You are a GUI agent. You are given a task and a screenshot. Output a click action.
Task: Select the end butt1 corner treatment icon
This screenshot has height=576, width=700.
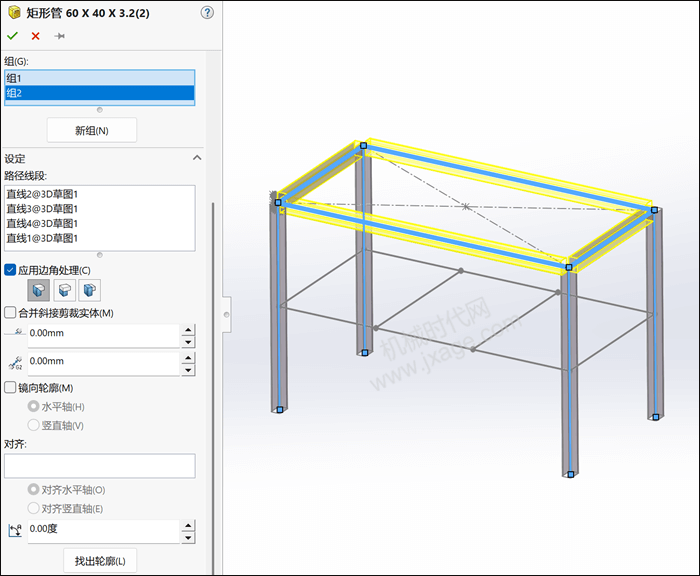click(x=64, y=290)
